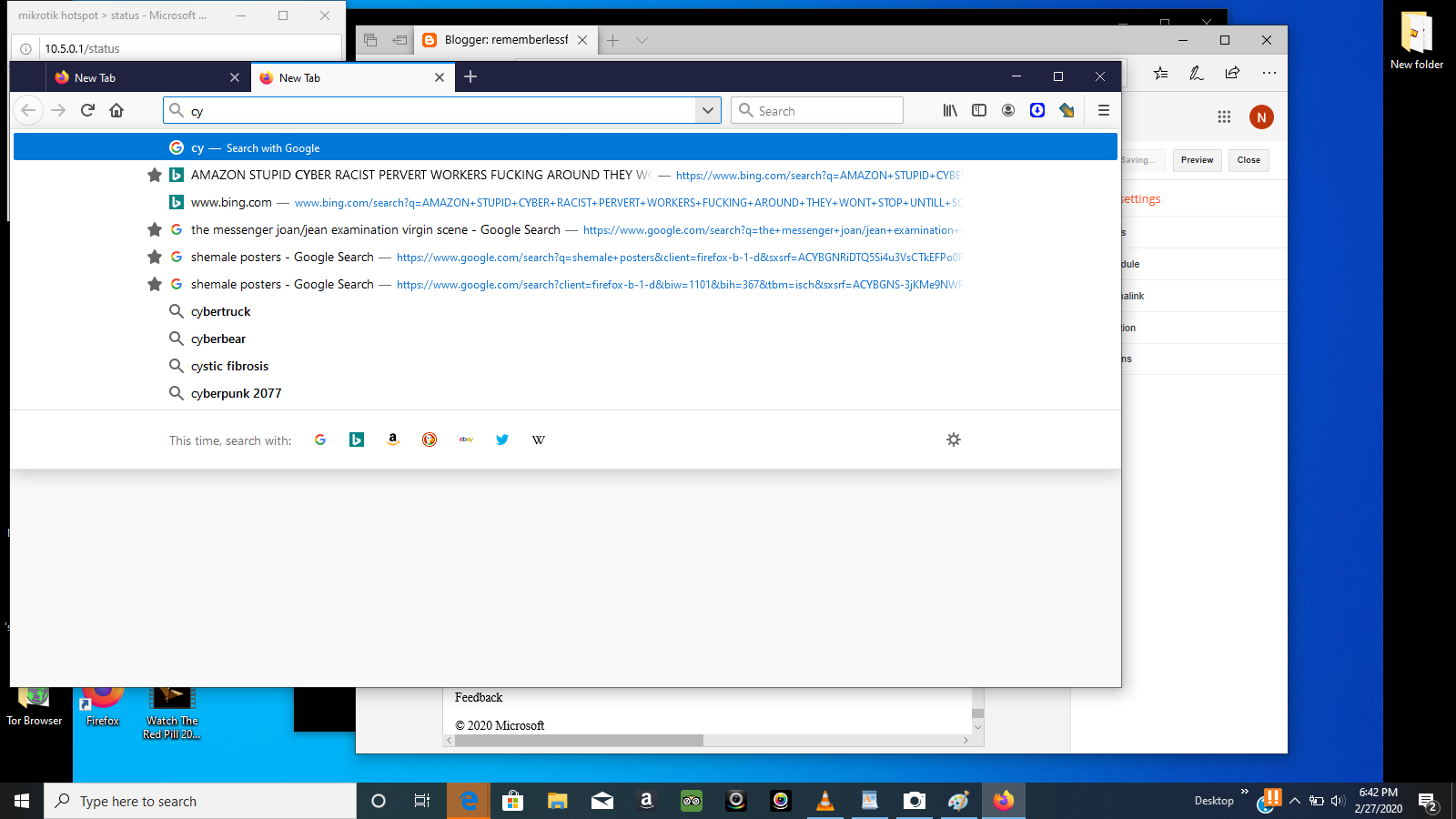Search this time with Bing
The width and height of the screenshot is (1456, 819).
point(357,440)
